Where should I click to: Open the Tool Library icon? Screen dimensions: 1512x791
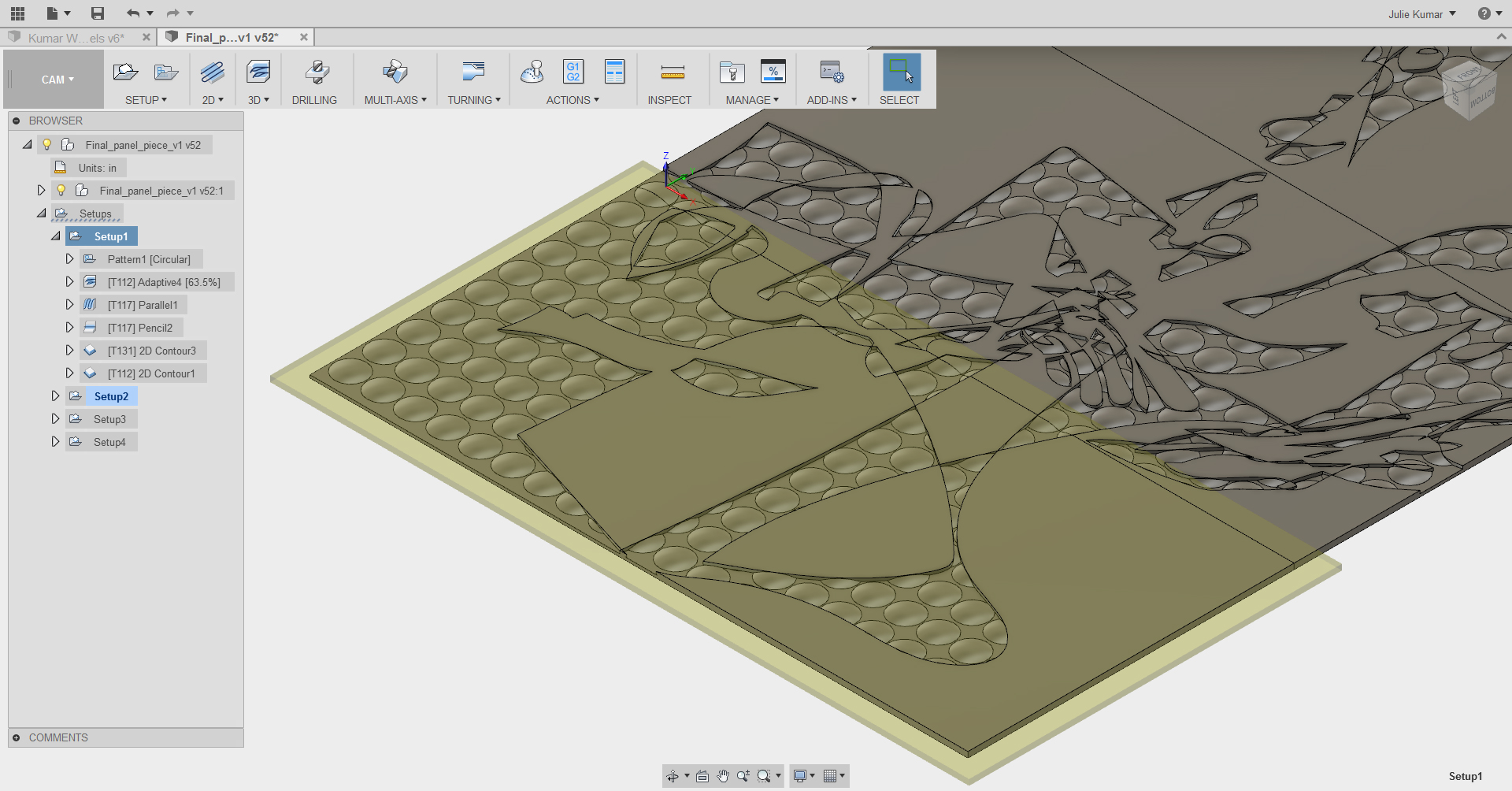732,72
